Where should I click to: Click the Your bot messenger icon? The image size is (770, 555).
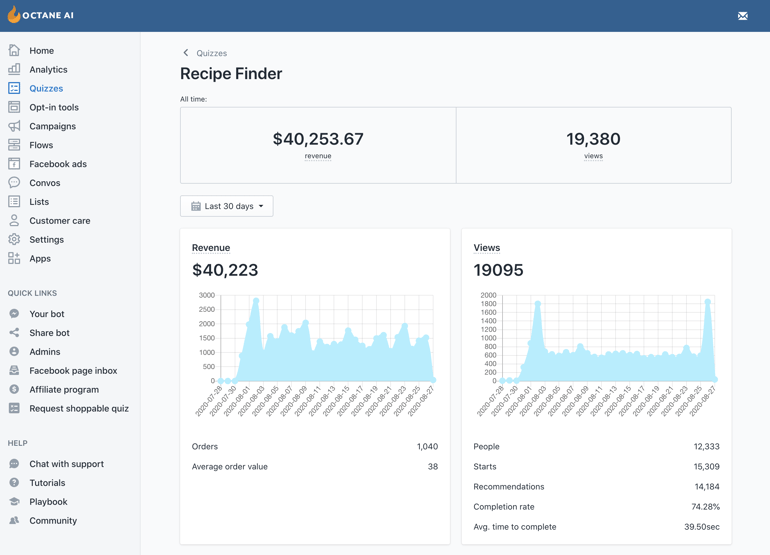pyautogui.click(x=14, y=313)
